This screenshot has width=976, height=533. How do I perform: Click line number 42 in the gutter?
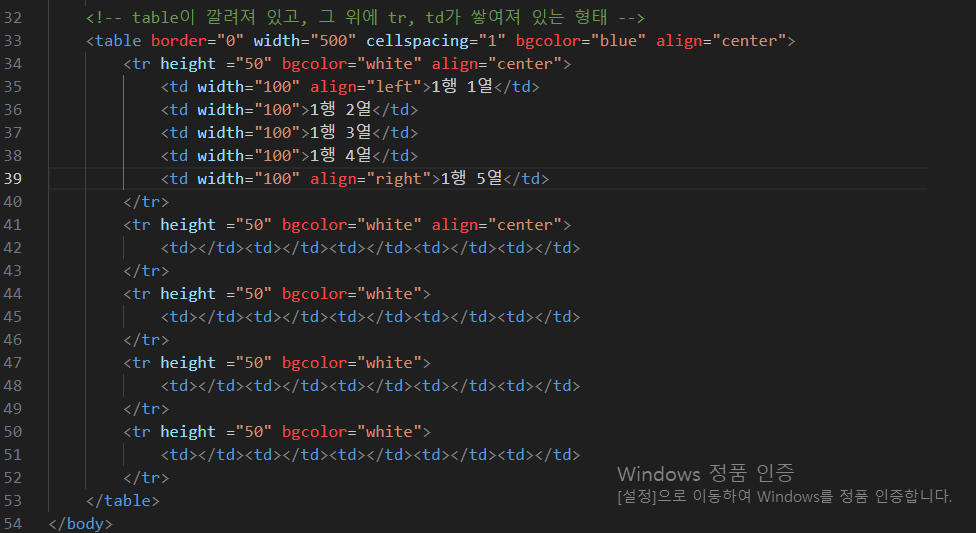13,248
